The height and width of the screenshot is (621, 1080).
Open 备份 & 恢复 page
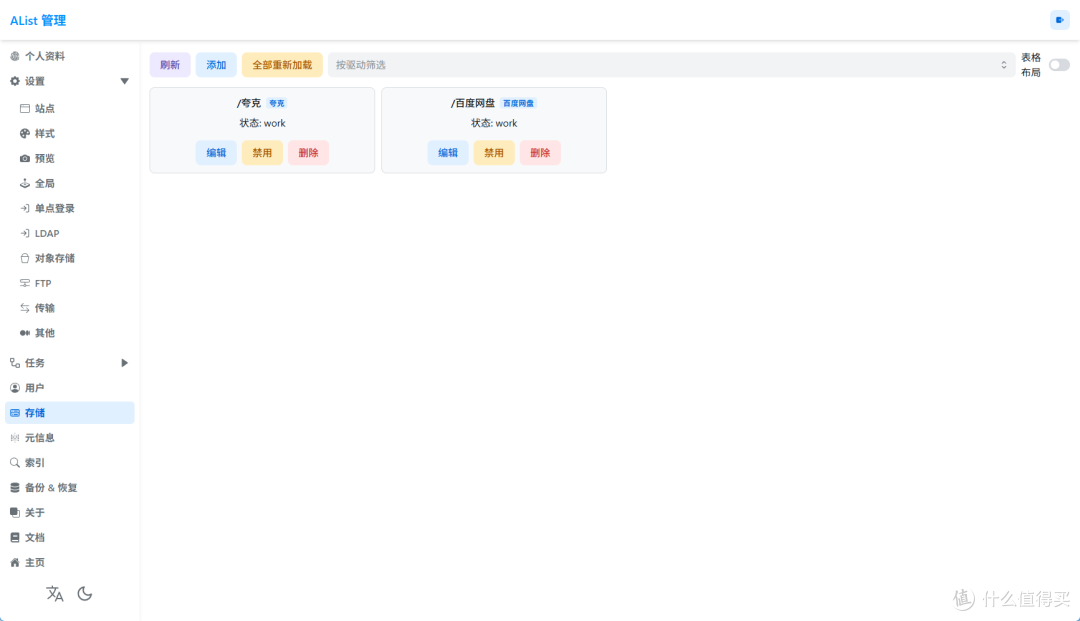(70, 487)
